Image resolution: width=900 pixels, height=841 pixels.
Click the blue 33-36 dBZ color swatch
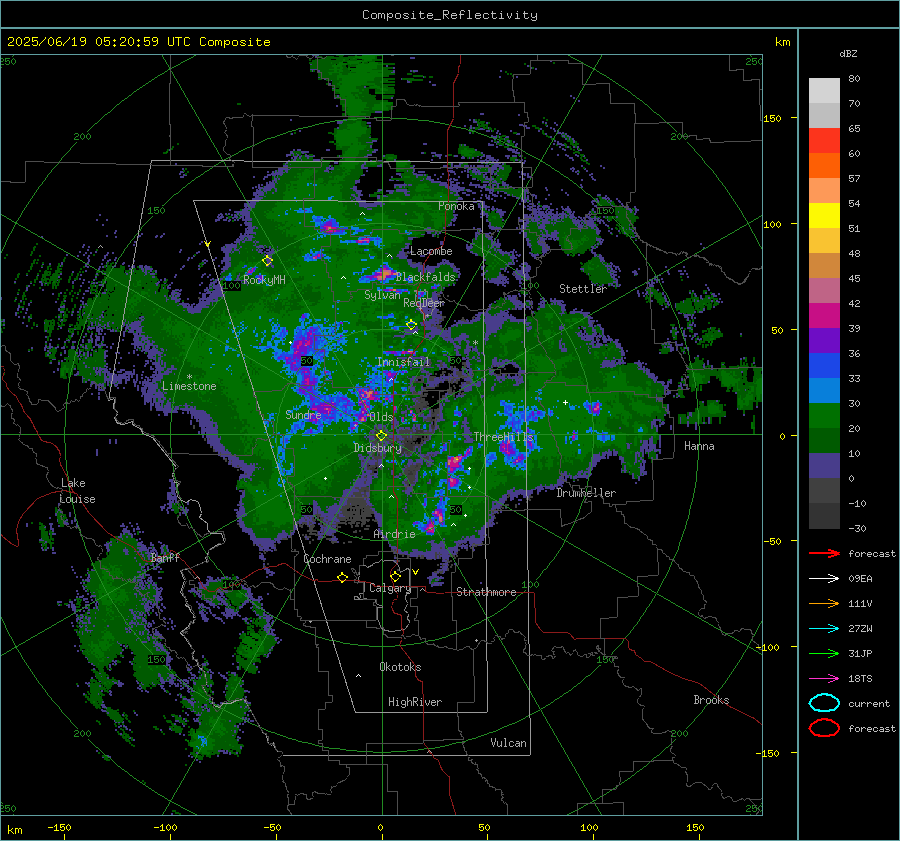tap(824, 366)
